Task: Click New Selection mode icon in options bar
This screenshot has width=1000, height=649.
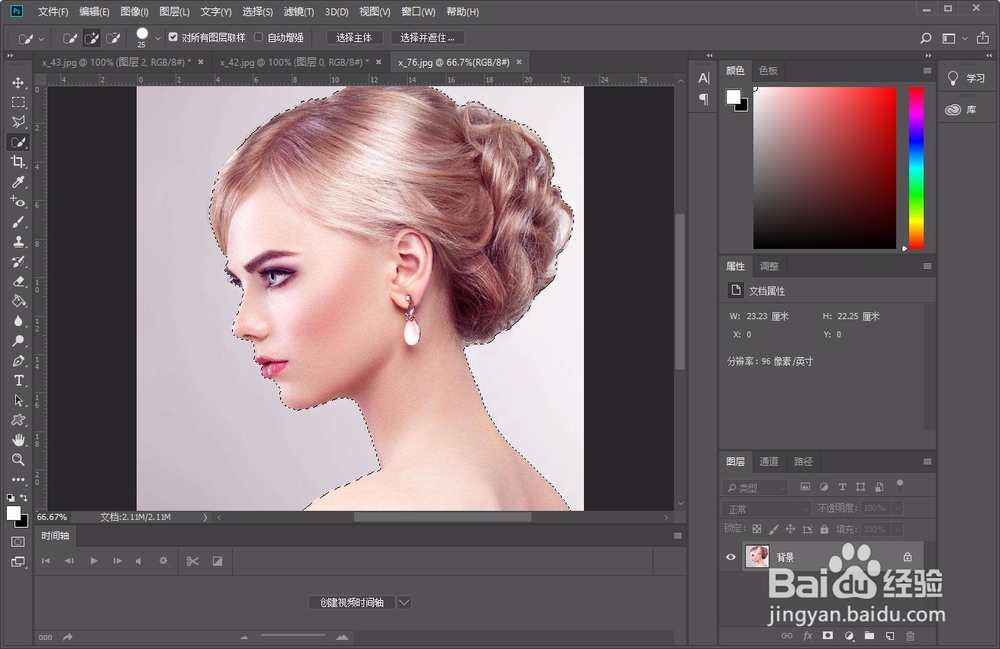Action: [x=70, y=38]
